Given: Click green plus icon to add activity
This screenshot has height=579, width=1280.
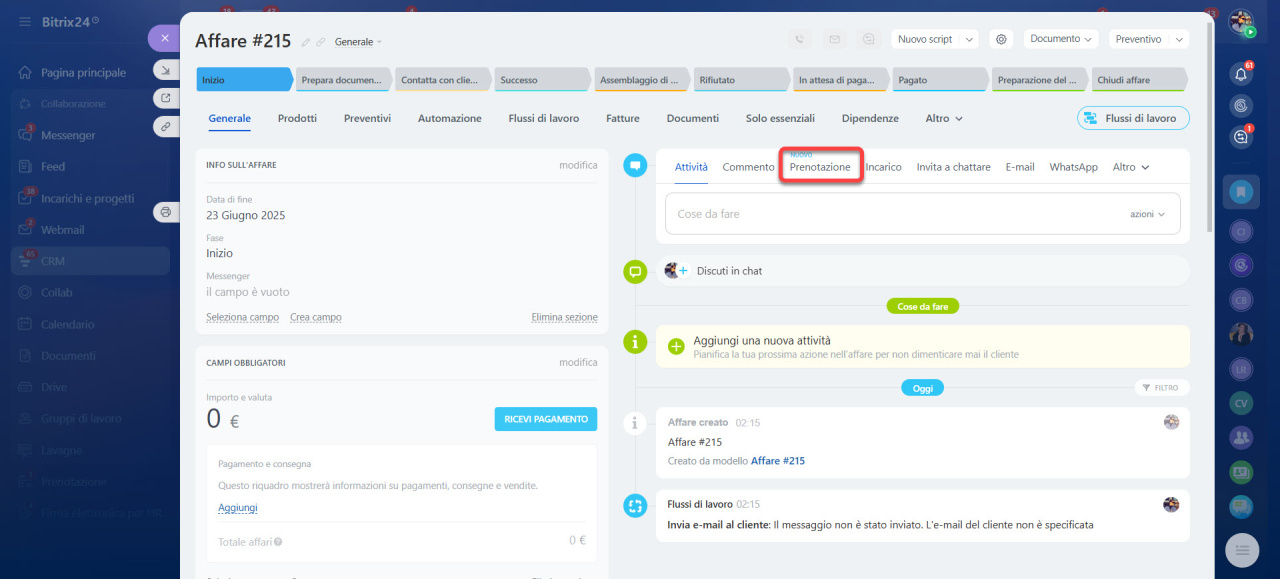Looking at the screenshot, I should (676, 346).
